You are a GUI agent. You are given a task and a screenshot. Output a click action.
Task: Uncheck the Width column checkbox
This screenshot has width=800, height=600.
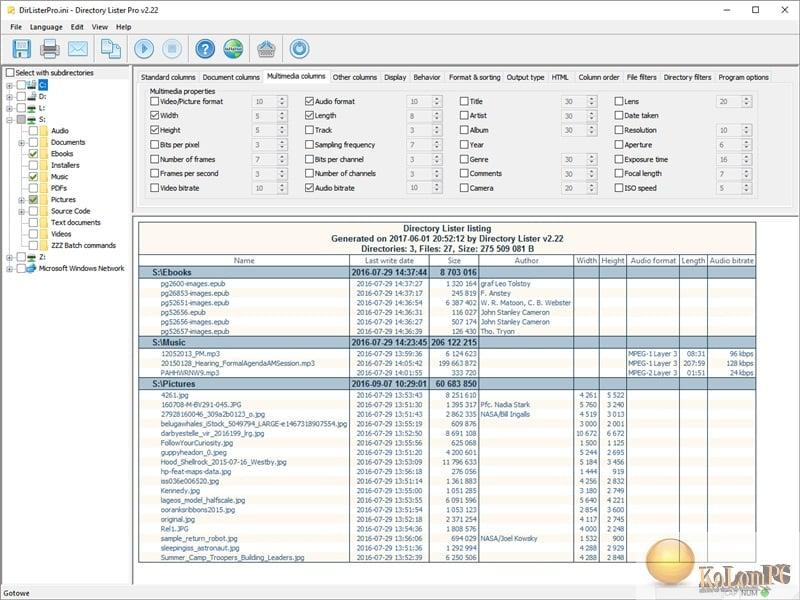tap(155, 115)
